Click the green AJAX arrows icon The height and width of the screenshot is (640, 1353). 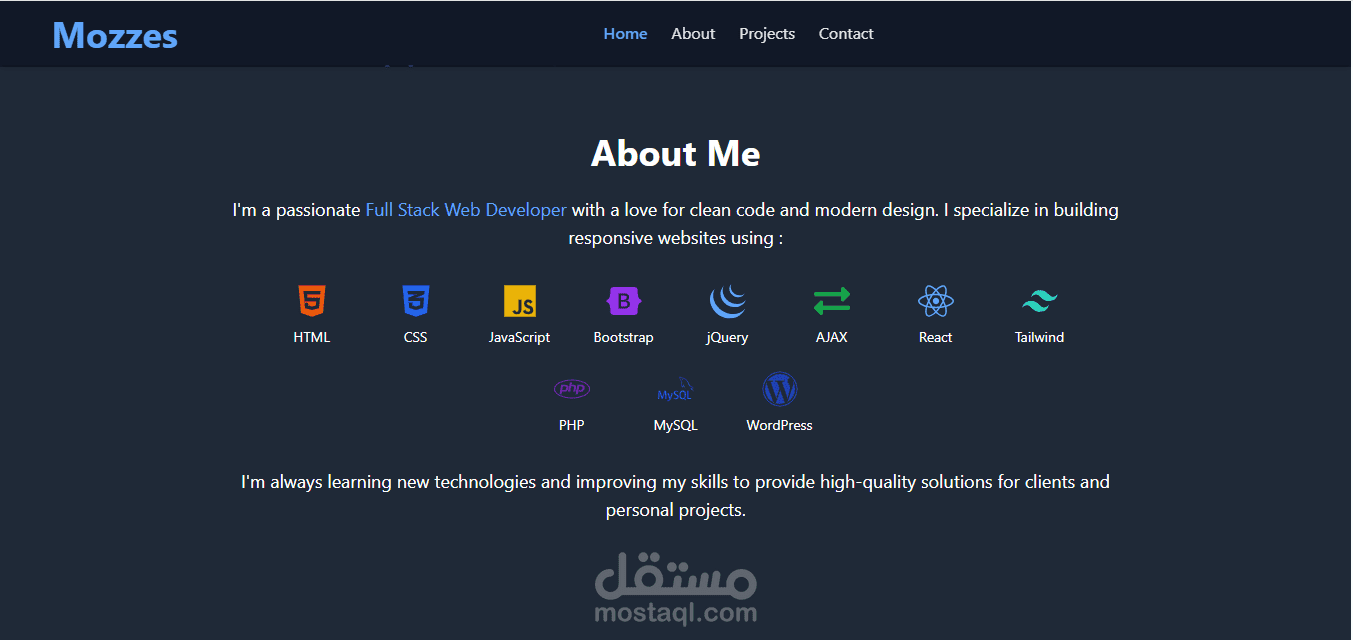[832, 301]
